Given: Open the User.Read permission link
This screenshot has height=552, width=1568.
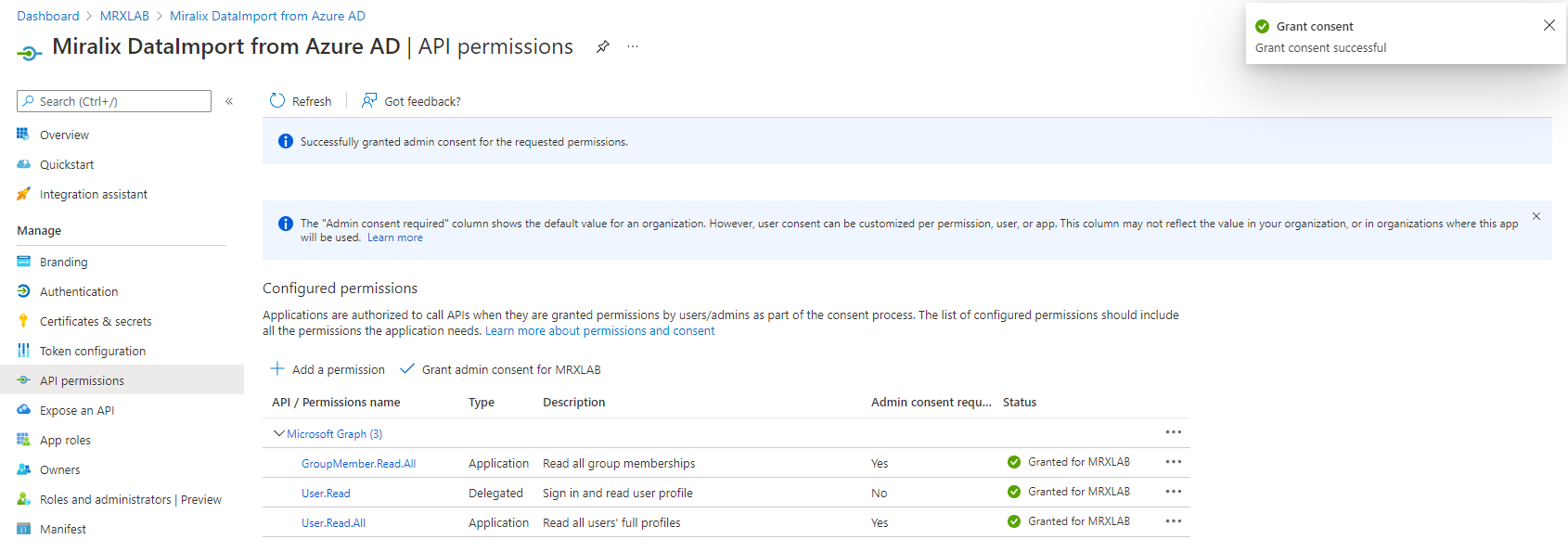Looking at the screenshot, I should pyautogui.click(x=326, y=494).
